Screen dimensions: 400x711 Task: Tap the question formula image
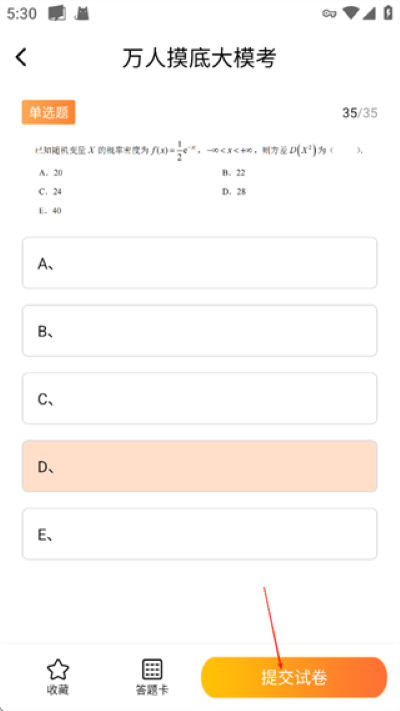(200, 180)
